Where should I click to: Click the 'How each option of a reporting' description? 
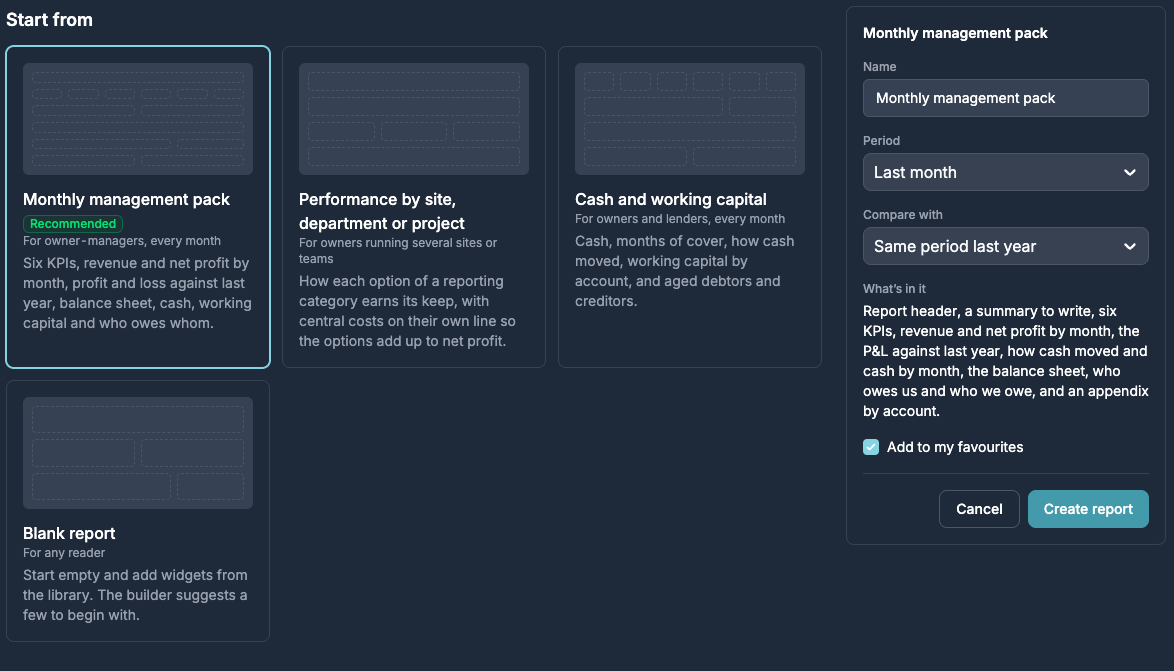[407, 311]
